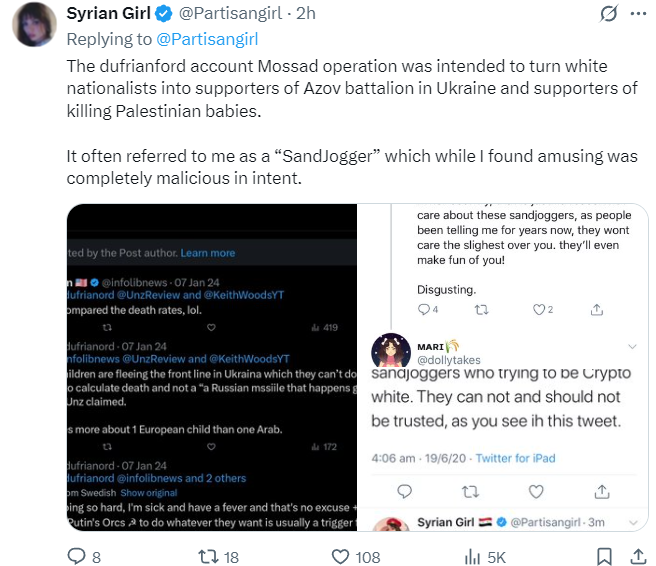Share the post using the upload icon
656x566 pixels.
pyautogui.click(x=635, y=556)
